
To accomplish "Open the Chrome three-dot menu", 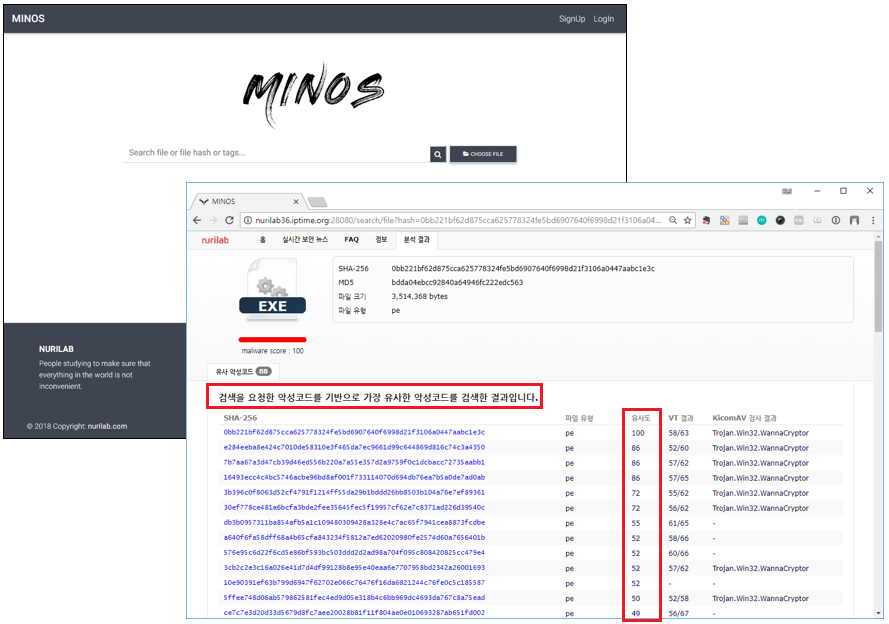I will pyautogui.click(x=871, y=220).
